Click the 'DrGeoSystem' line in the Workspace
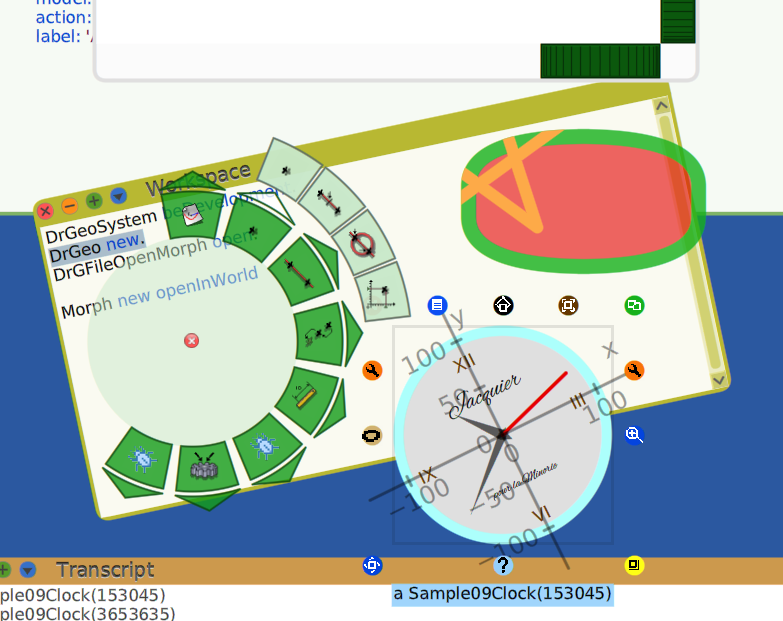This screenshot has width=783, height=621. pos(101,226)
